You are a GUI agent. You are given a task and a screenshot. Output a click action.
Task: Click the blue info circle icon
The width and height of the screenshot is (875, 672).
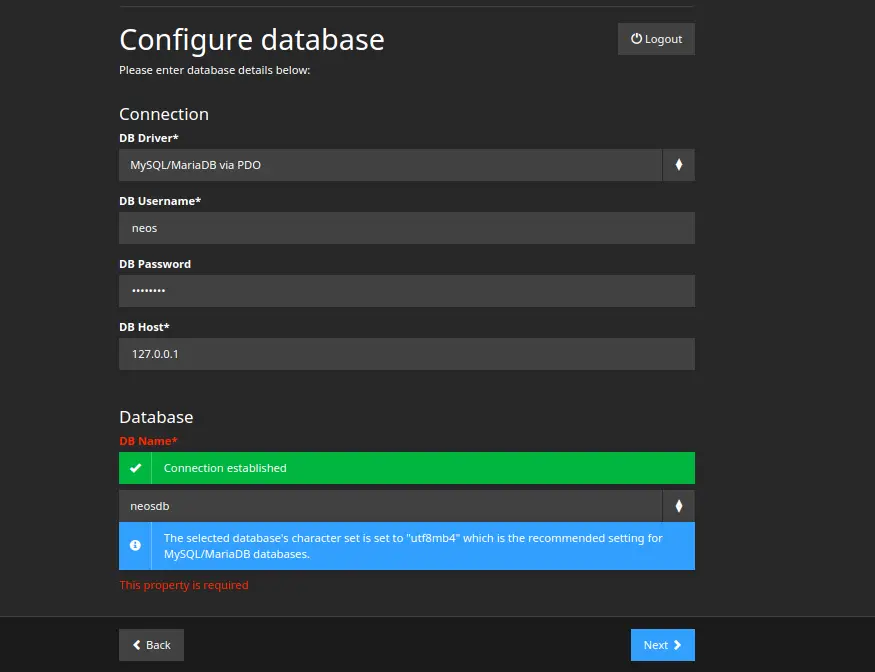tap(135, 546)
